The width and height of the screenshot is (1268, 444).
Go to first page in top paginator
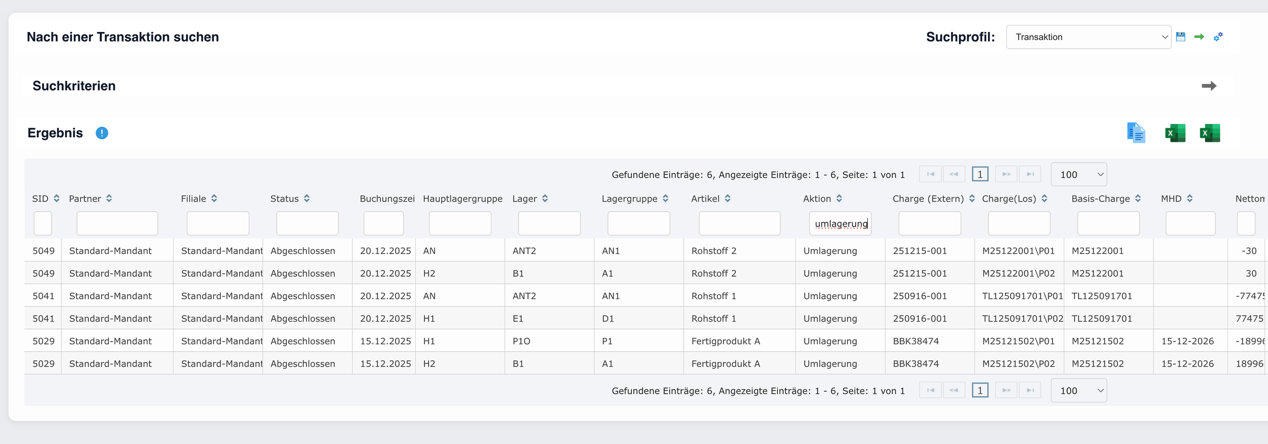click(930, 174)
